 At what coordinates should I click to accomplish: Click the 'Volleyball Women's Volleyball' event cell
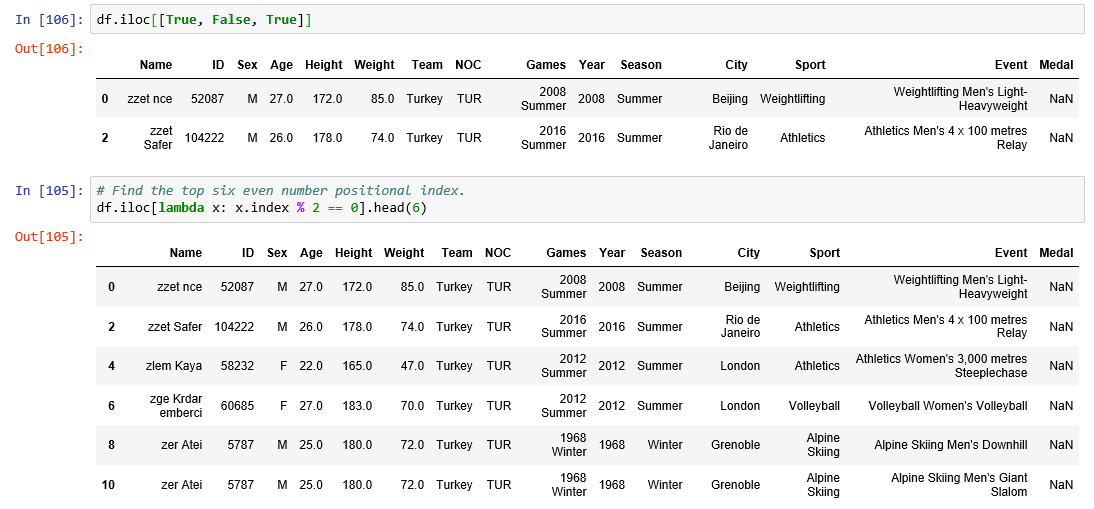coord(947,406)
